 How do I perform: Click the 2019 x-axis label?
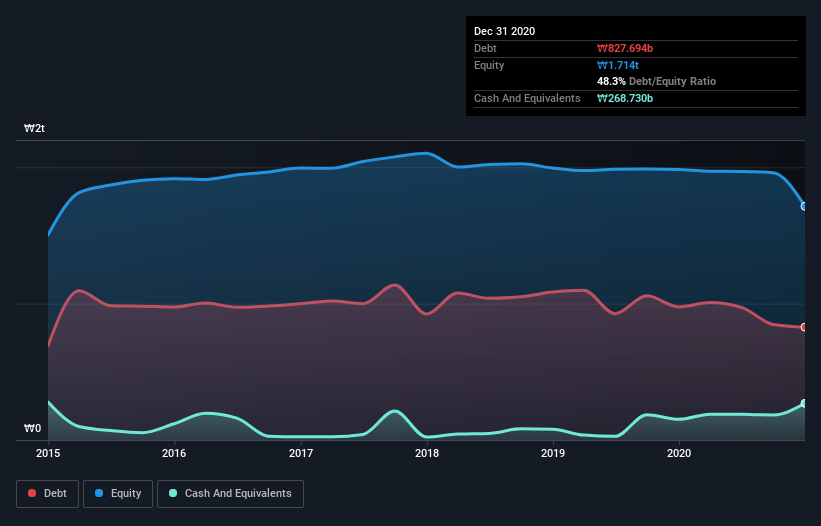point(553,453)
